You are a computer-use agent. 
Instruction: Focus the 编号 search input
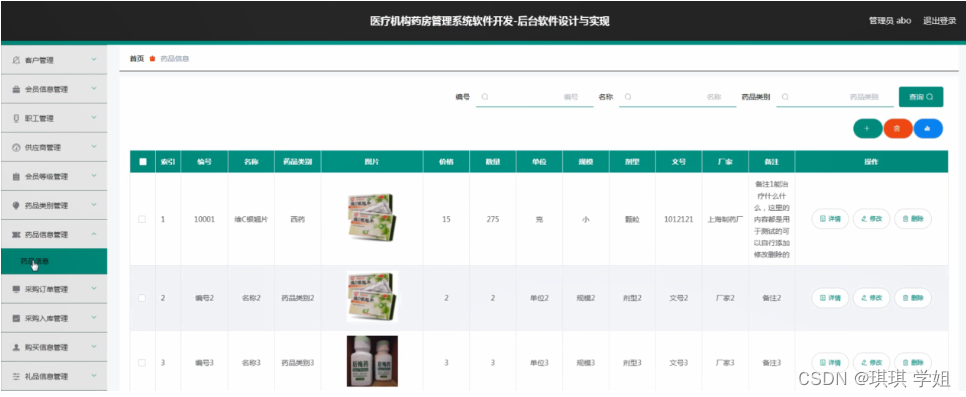[x=534, y=97]
